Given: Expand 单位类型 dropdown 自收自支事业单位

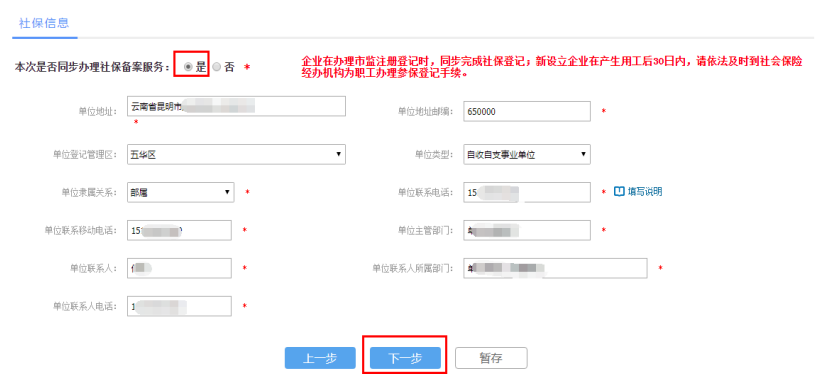Looking at the screenshot, I should (x=527, y=154).
